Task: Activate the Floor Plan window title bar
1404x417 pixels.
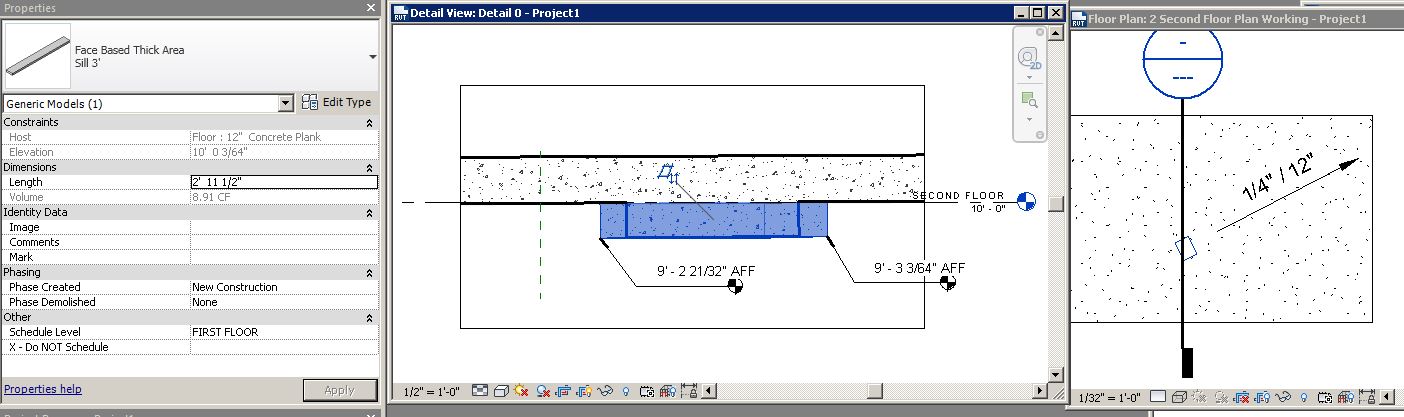Action: pyautogui.click(x=1236, y=18)
